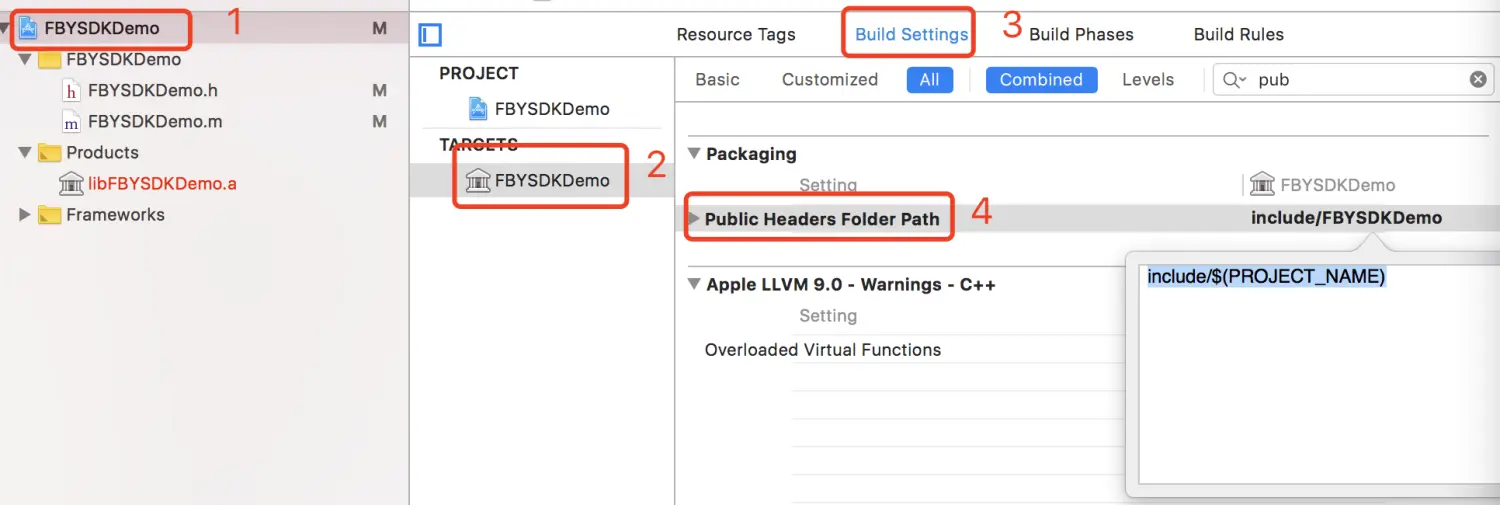Switch to Combined view mode
Image resolution: width=1500 pixels, height=505 pixels.
(1041, 80)
